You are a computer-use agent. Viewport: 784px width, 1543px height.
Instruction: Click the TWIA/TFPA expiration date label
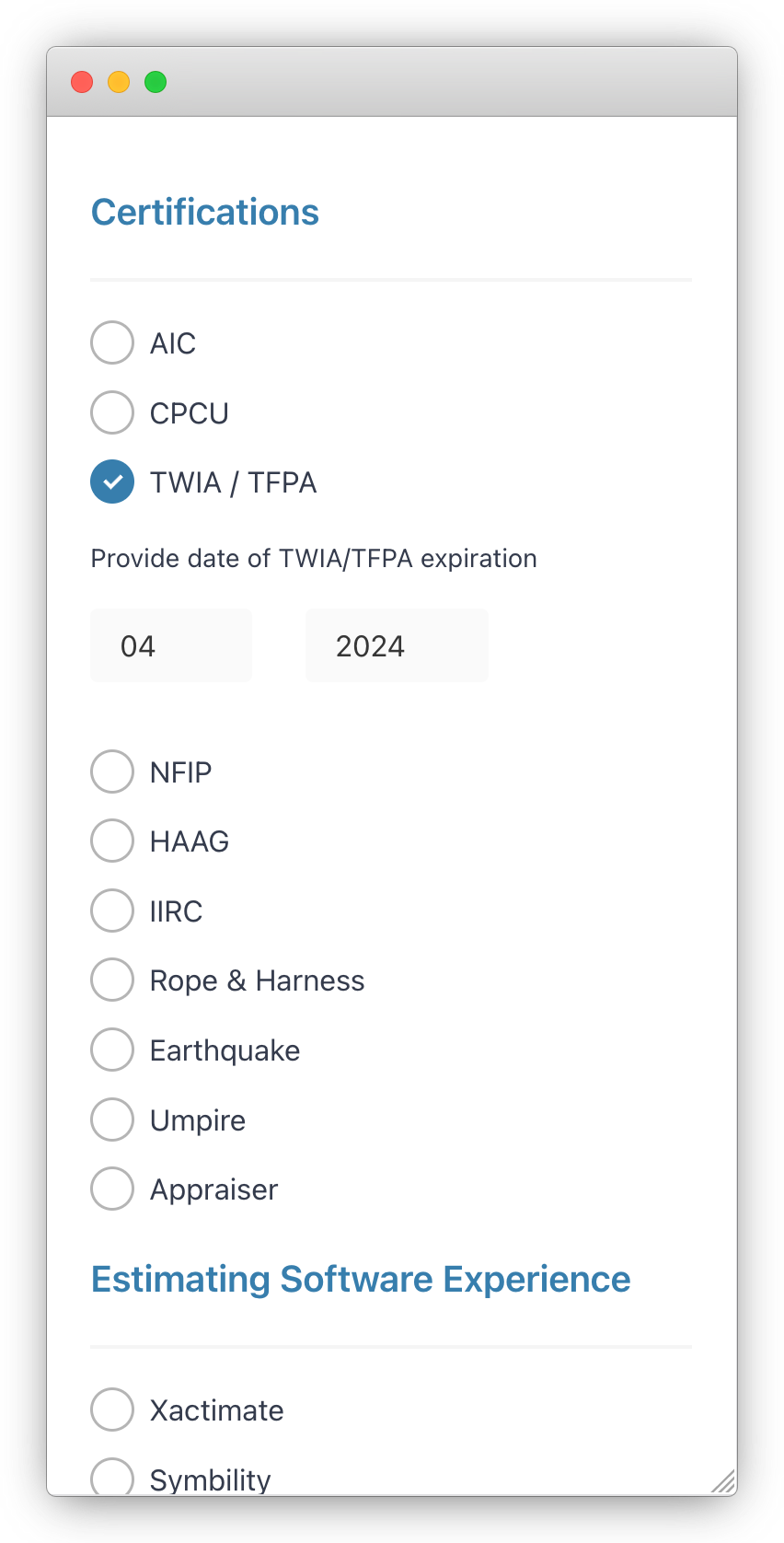(x=314, y=559)
